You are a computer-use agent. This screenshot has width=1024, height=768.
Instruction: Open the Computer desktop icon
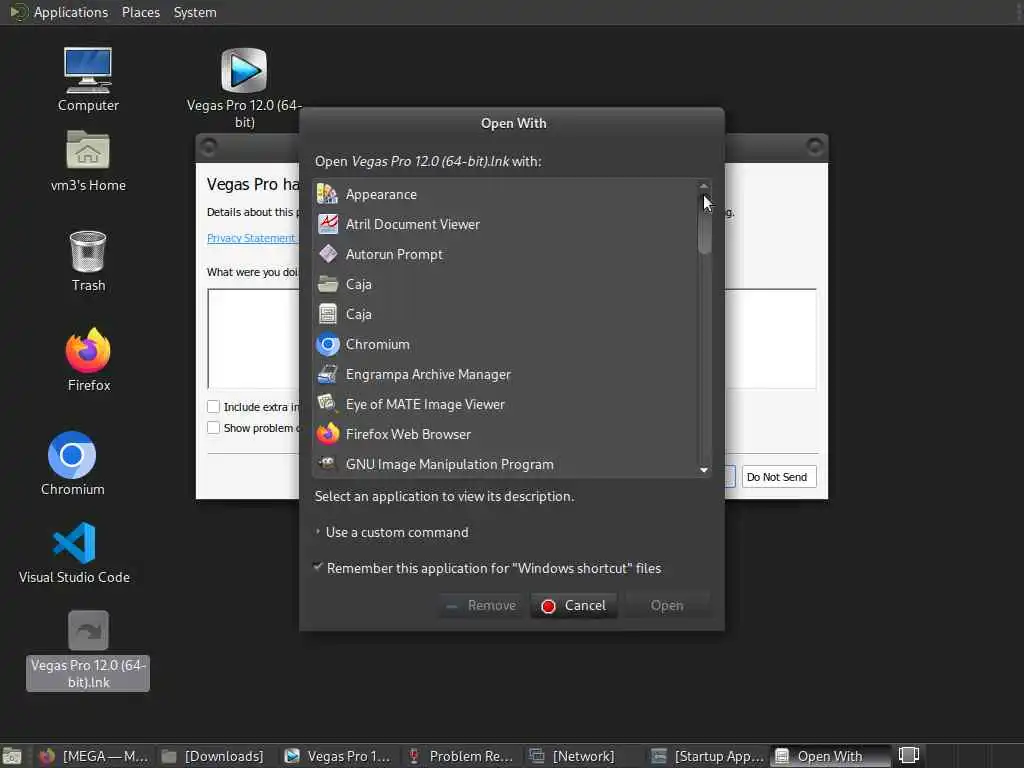(x=88, y=71)
